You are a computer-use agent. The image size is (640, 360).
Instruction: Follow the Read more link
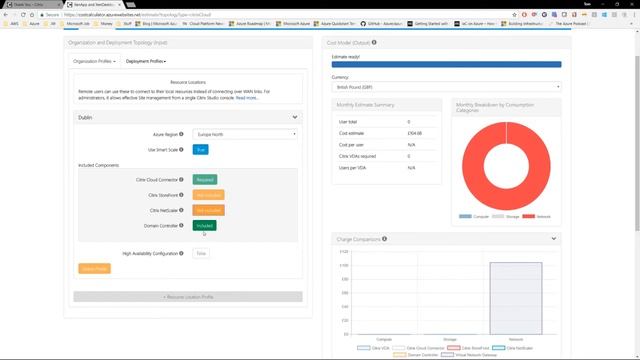pos(247,98)
